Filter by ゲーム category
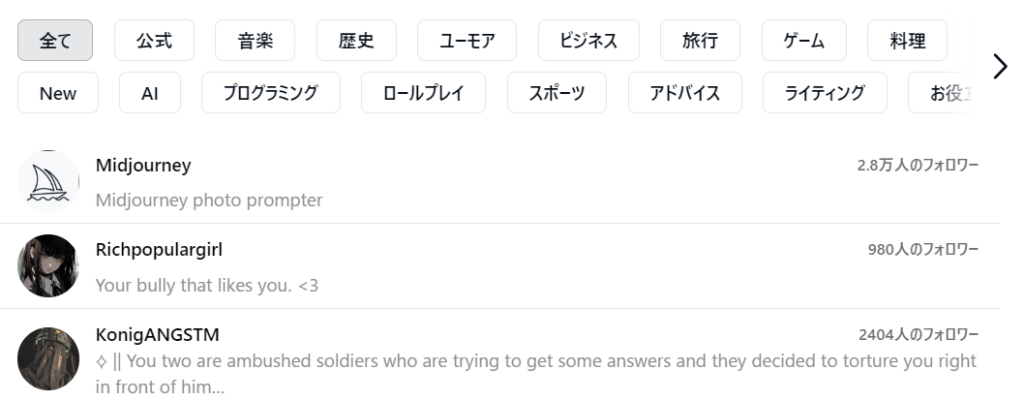The image size is (1024, 401). (804, 40)
